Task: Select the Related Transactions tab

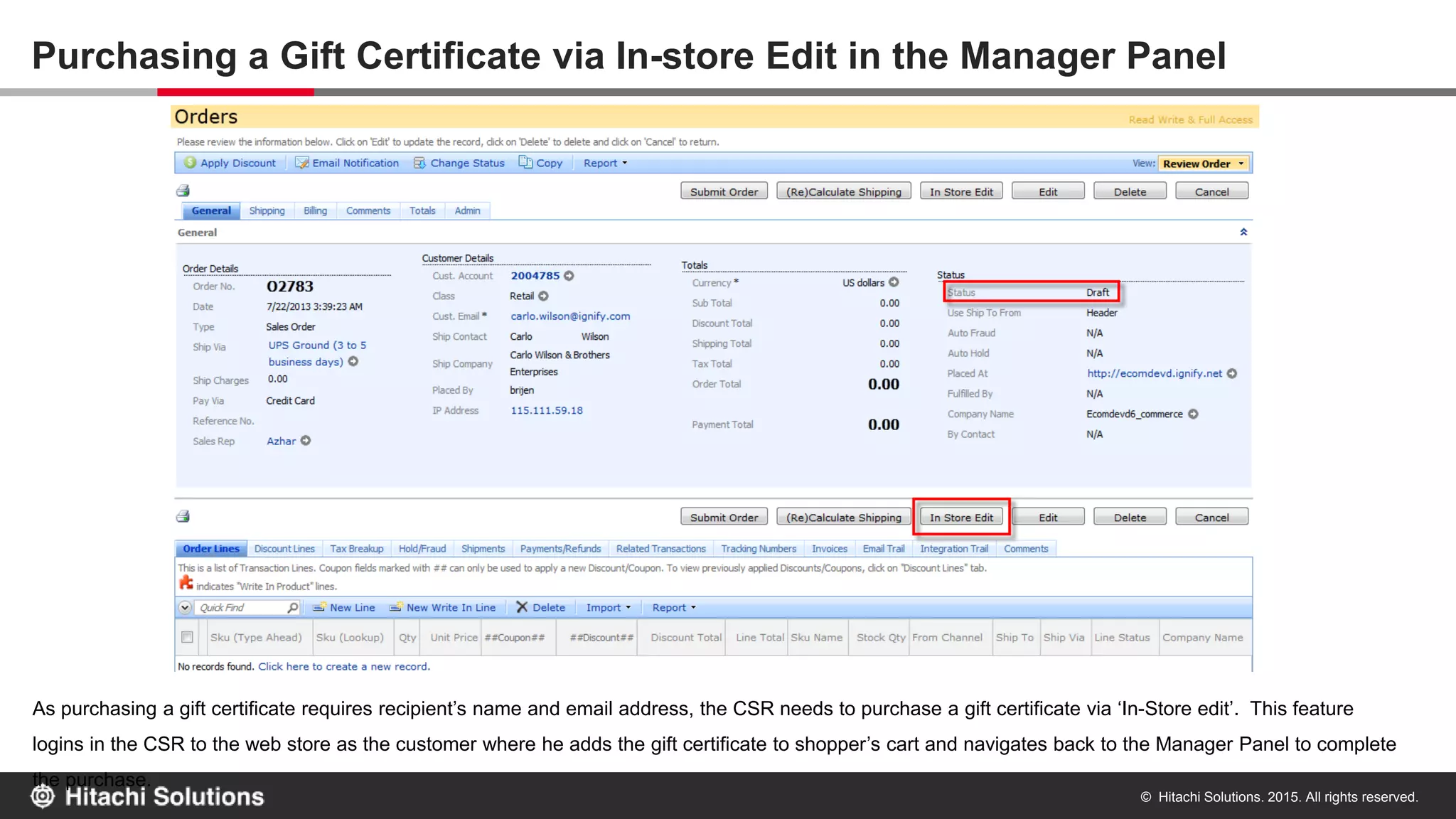Action: click(x=660, y=548)
